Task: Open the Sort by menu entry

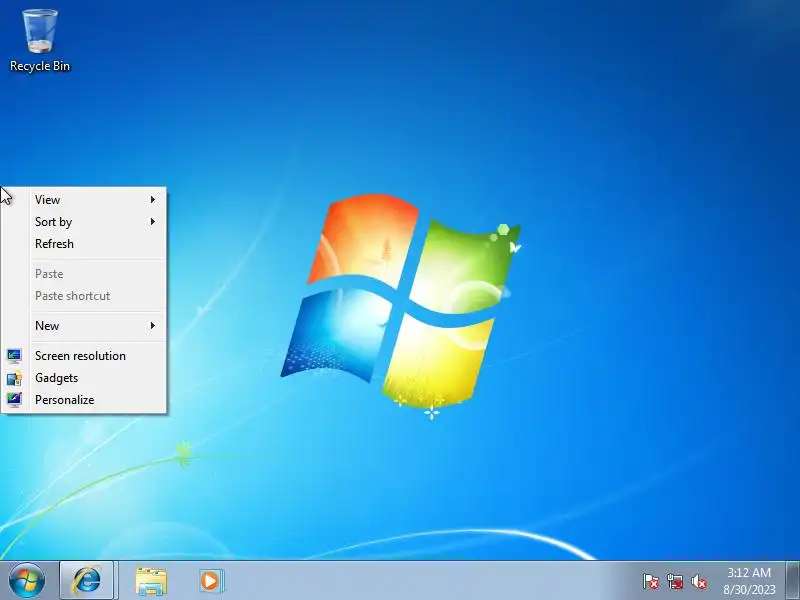Action: click(x=83, y=221)
